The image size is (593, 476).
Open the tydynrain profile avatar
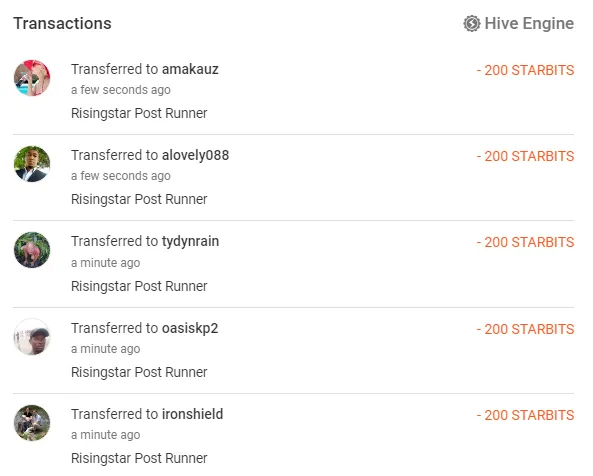(x=32, y=250)
